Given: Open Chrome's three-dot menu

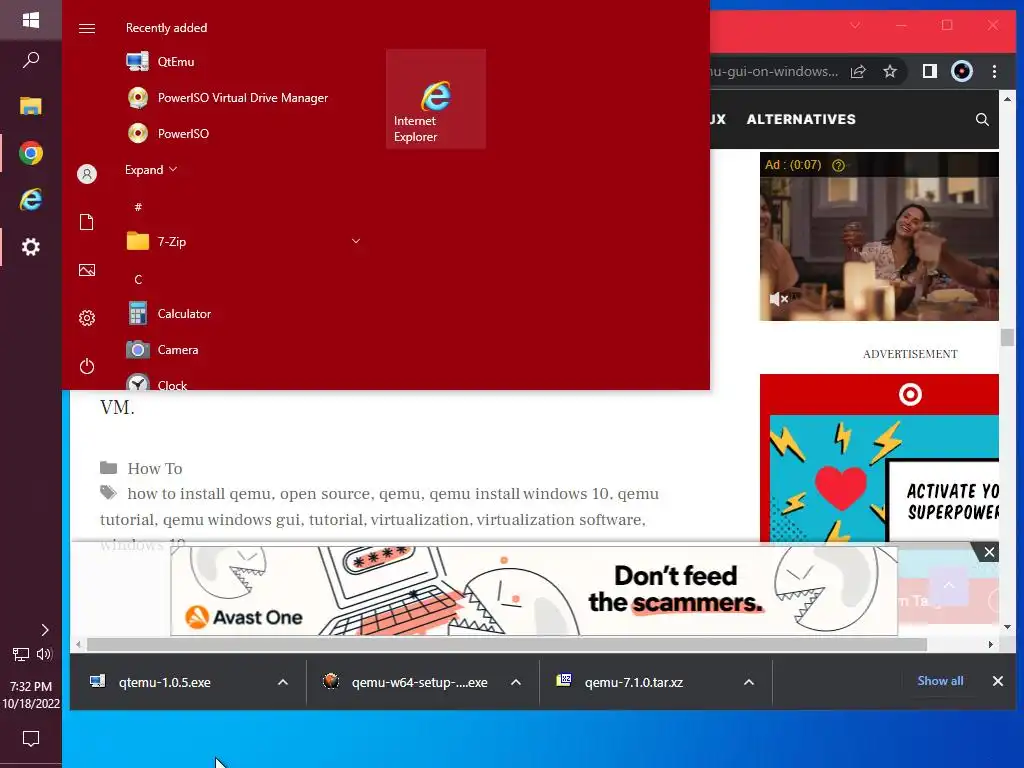Looking at the screenshot, I should click(x=994, y=71).
